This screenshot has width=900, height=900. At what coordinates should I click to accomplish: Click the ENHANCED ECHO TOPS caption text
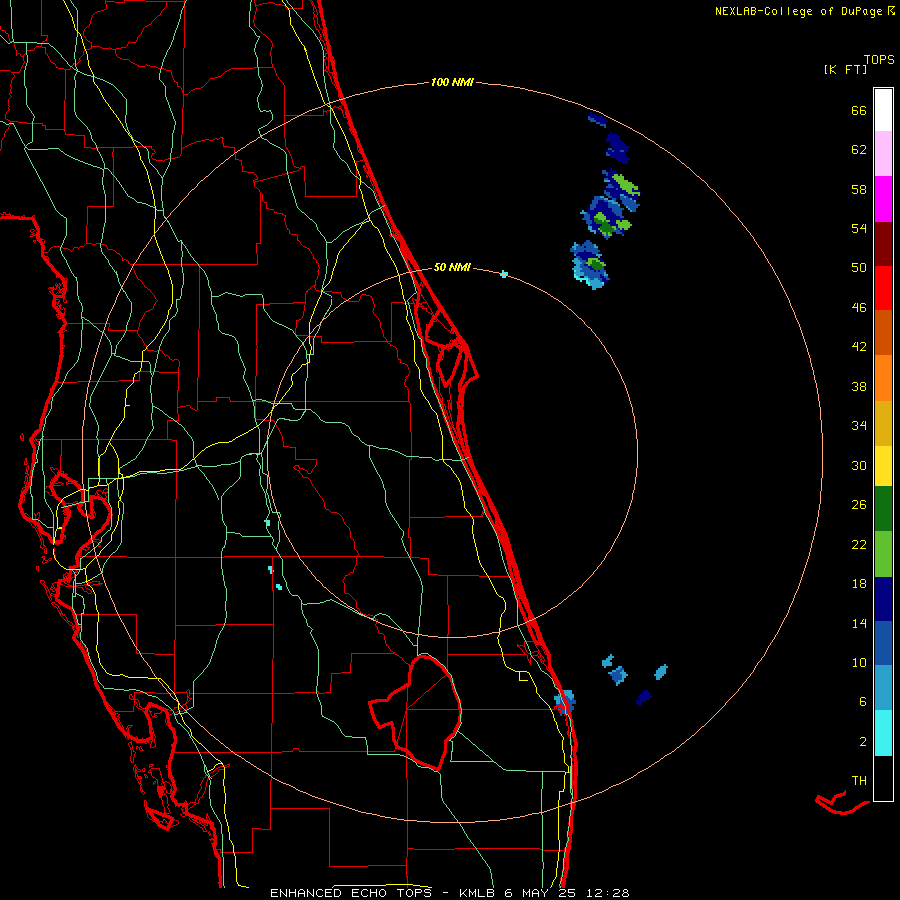tap(351, 893)
